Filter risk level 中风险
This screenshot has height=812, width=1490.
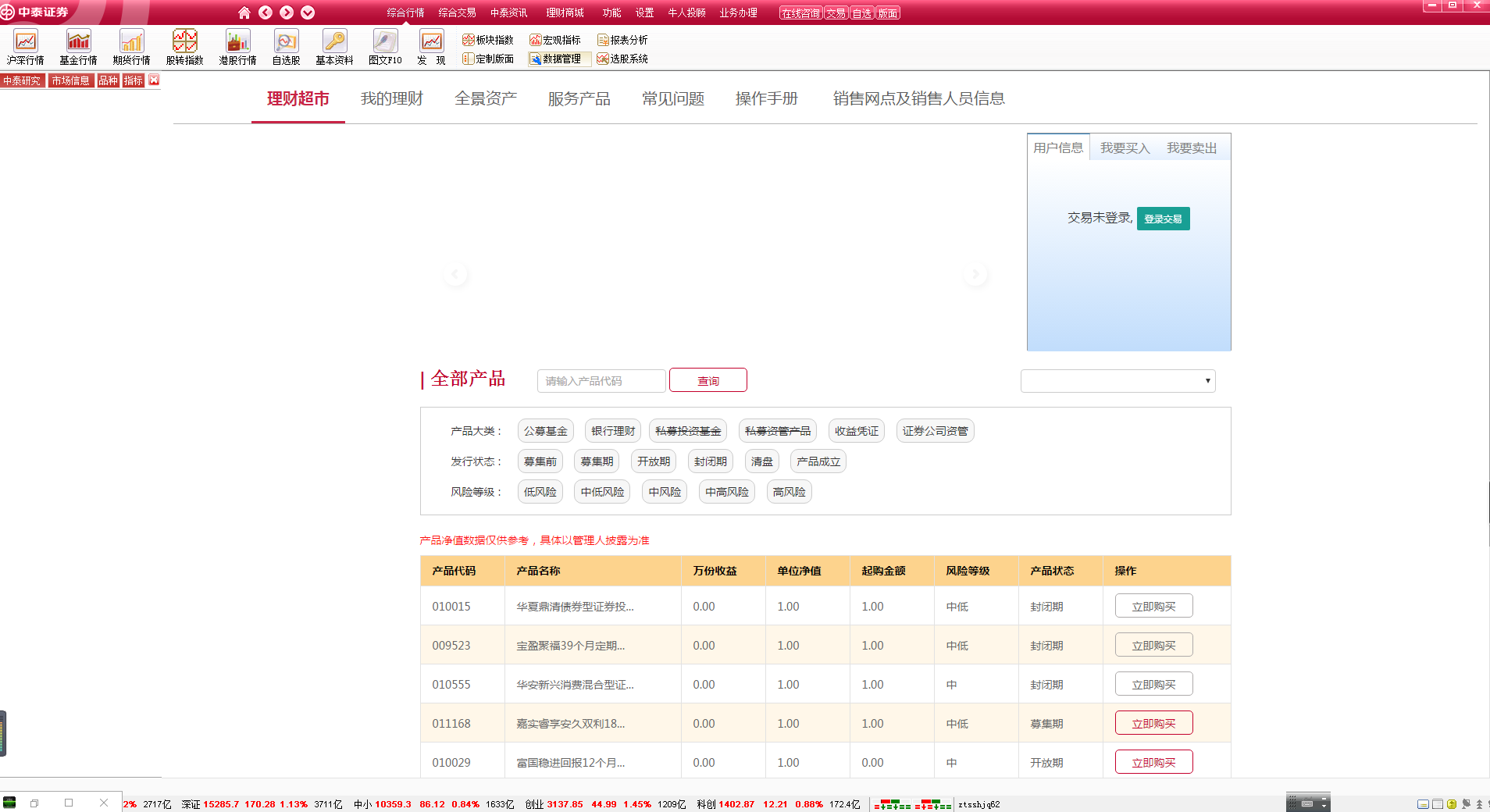click(x=665, y=492)
